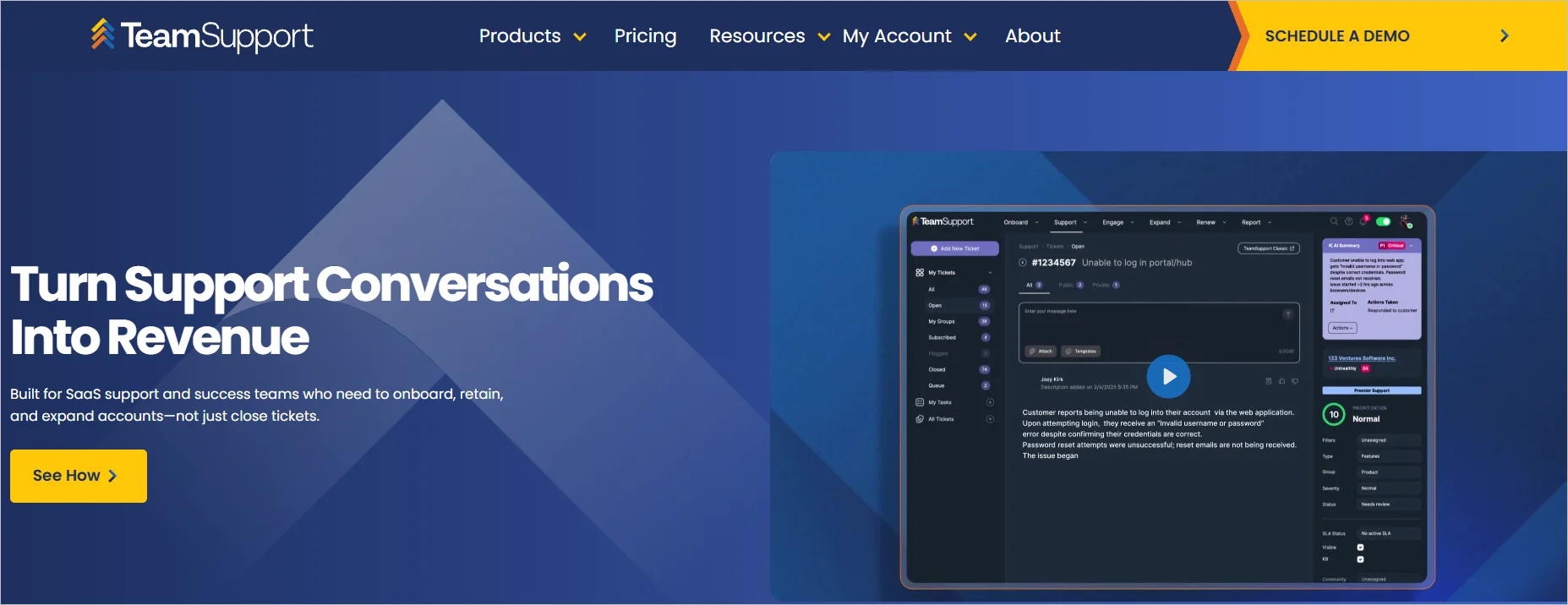Click the headline "Turn Support Conversations Into Revenue"
This screenshot has width=1568, height=605.
point(331,310)
